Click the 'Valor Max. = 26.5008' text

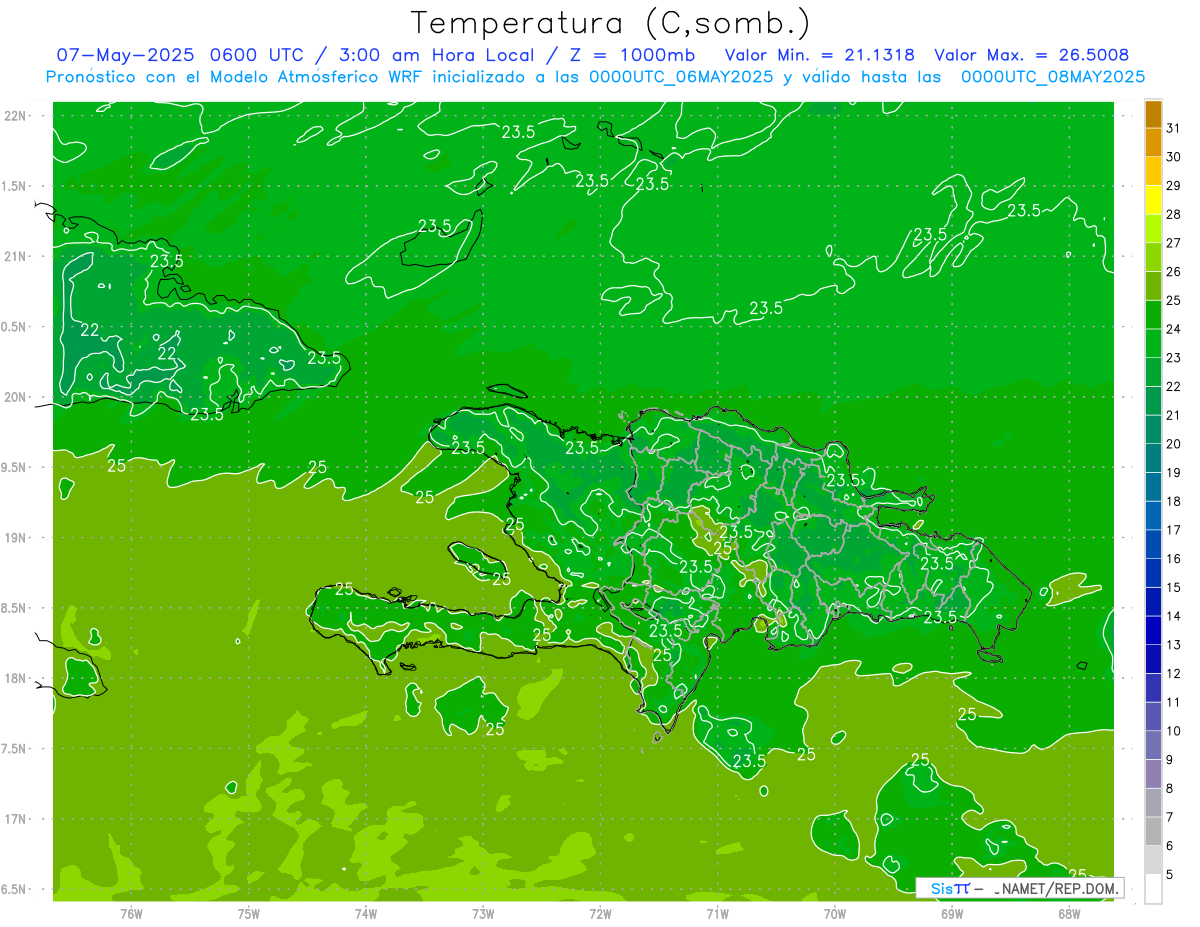coord(1032,55)
